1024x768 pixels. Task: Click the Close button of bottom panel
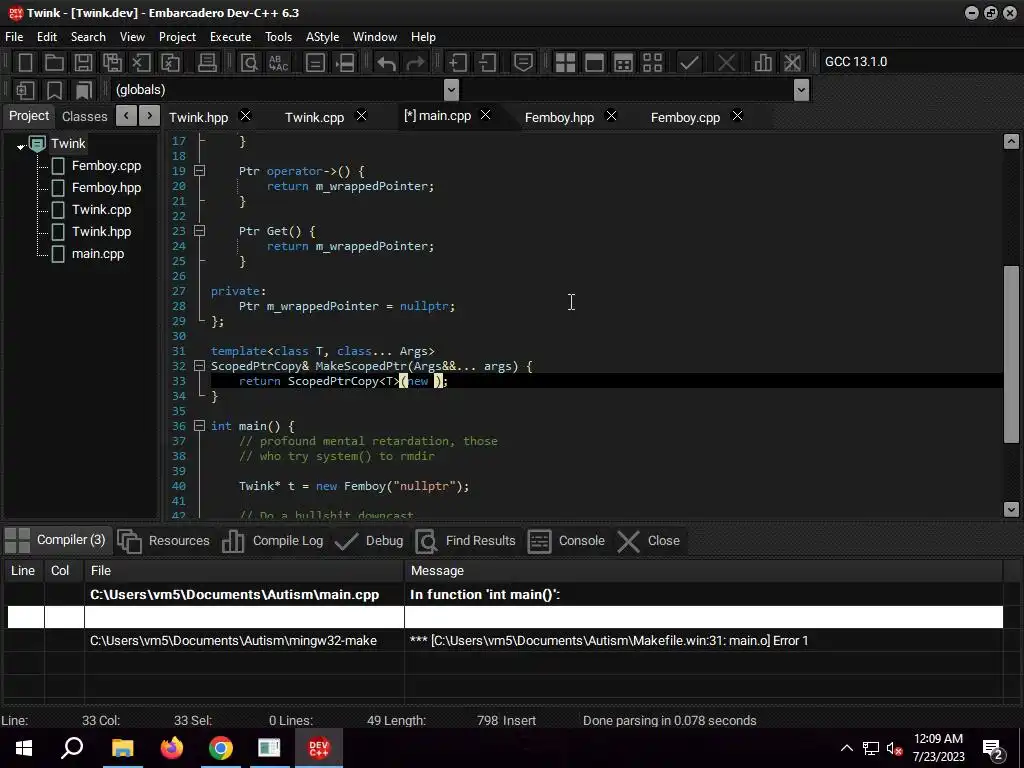point(649,541)
